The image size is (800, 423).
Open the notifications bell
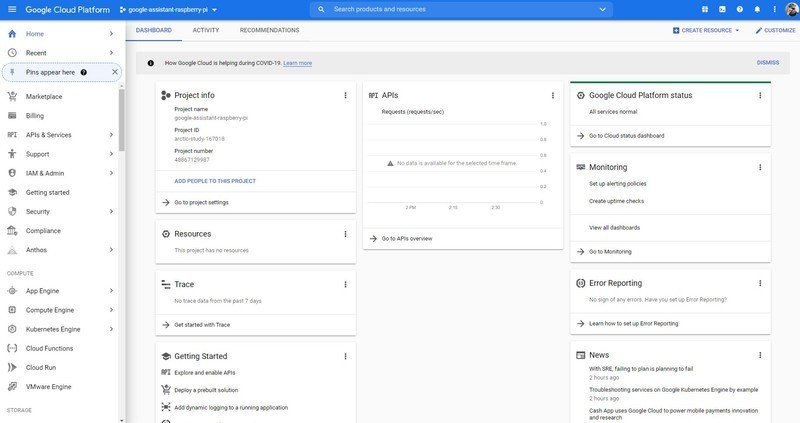pos(758,9)
